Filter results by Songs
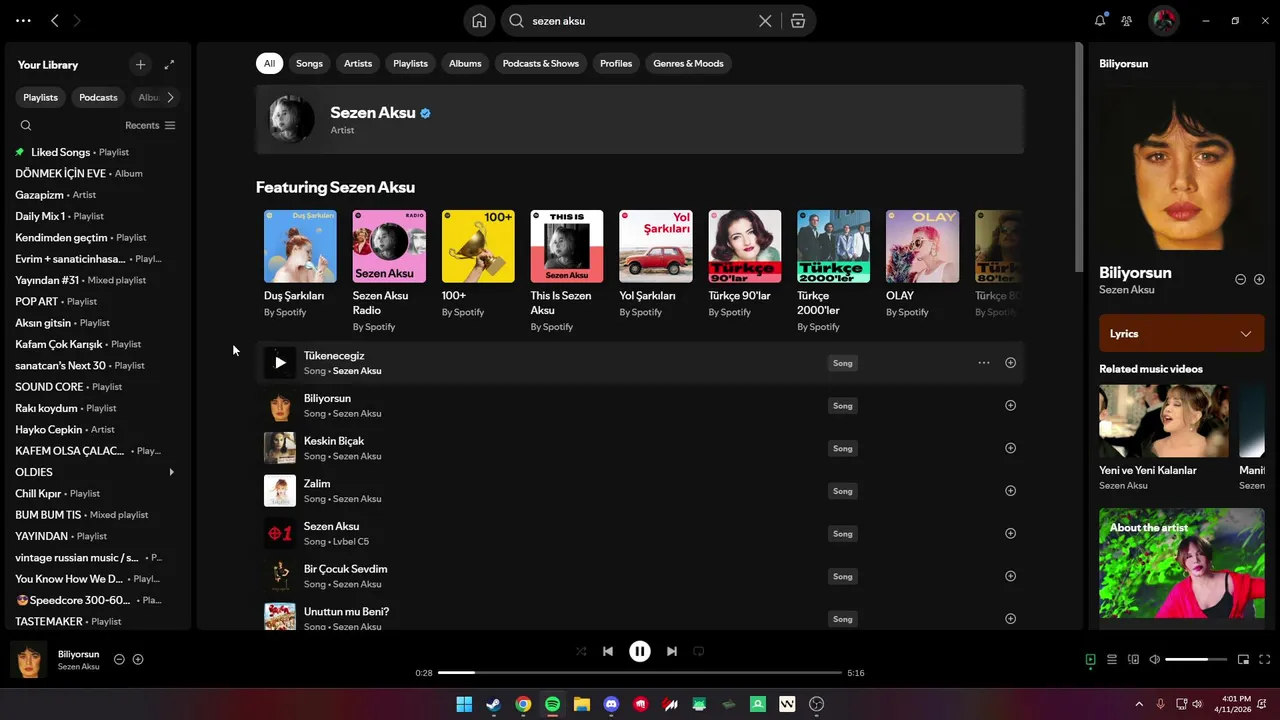 [309, 63]
